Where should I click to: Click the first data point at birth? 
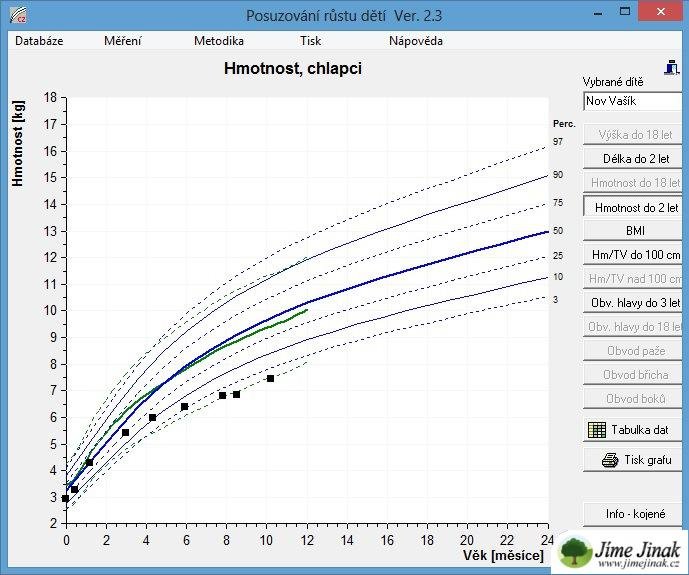point(66,498)
